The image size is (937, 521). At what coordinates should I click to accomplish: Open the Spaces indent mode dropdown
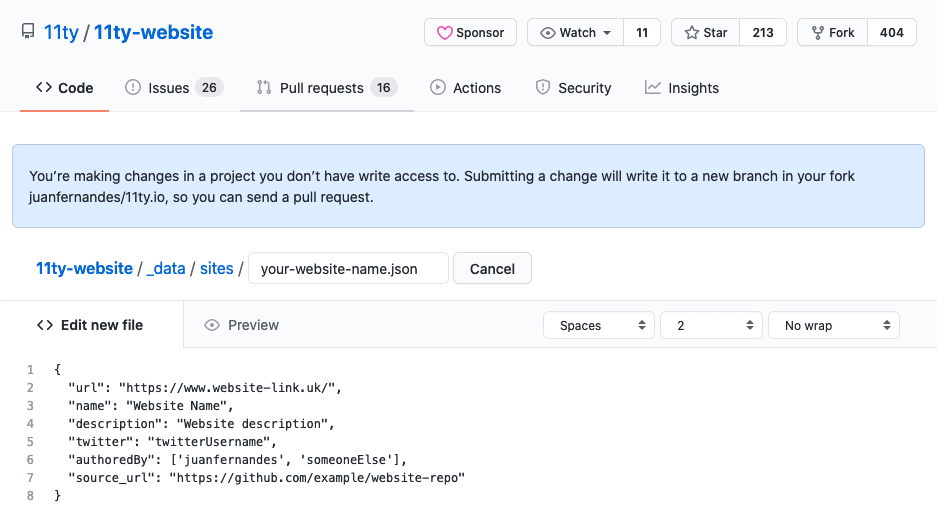[x=599, y=325]
